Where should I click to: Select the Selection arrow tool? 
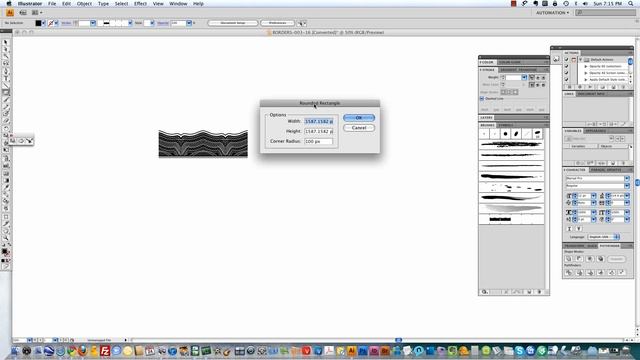(6, 42)
